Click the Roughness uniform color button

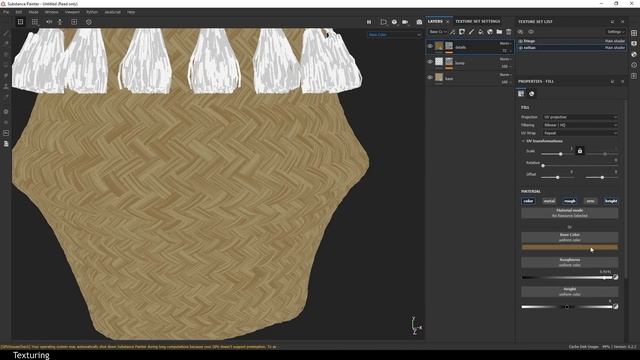(x=570, y=262)
